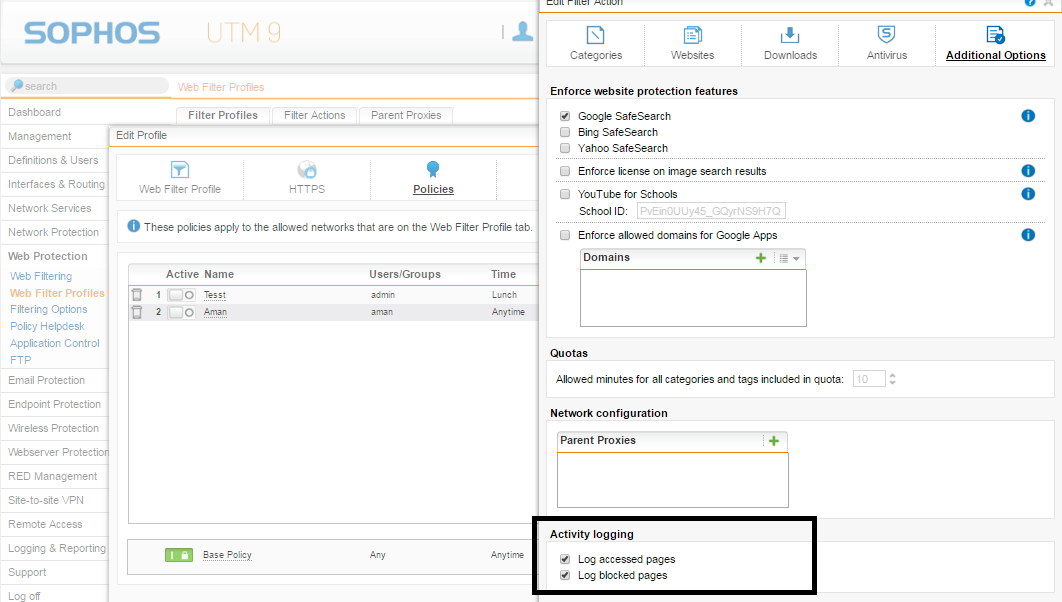Toggle Log blocked pages checkbox
Screen dimensions: 1062x602
[x=565, y=575]
